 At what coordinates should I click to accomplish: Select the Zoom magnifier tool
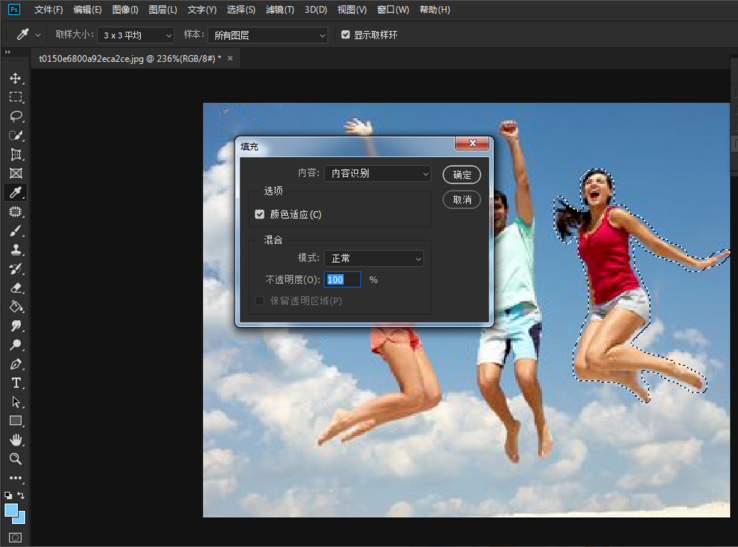point(16,459)
